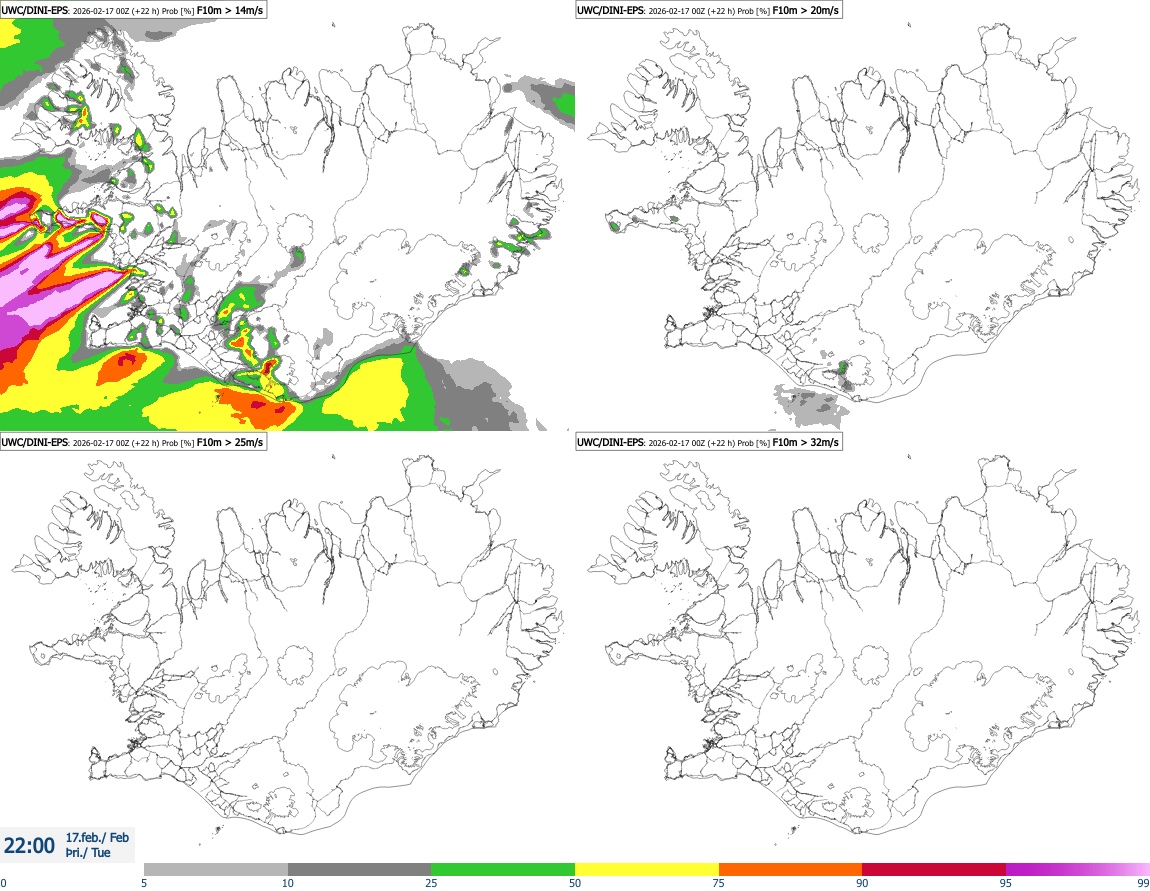1150x891 pixels.
Task: Select the 25m/s wind probability map
Action: 288,645
